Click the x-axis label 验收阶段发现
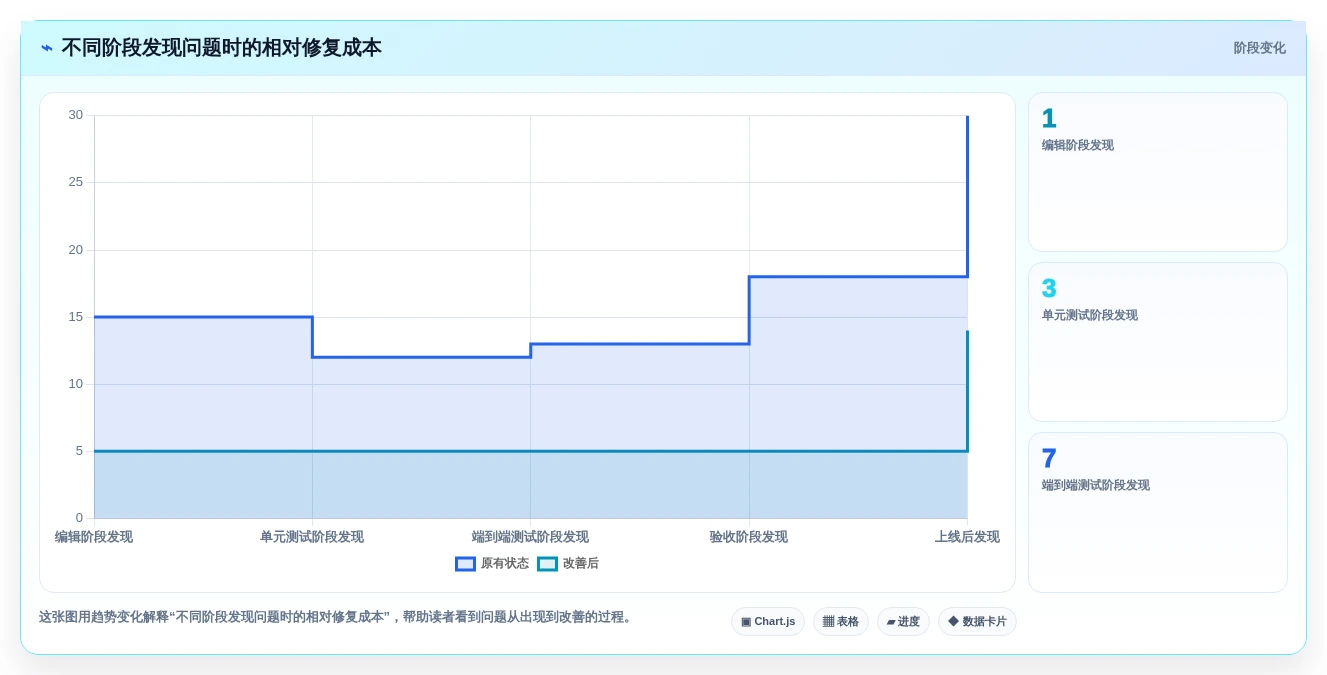 point(749,537)
